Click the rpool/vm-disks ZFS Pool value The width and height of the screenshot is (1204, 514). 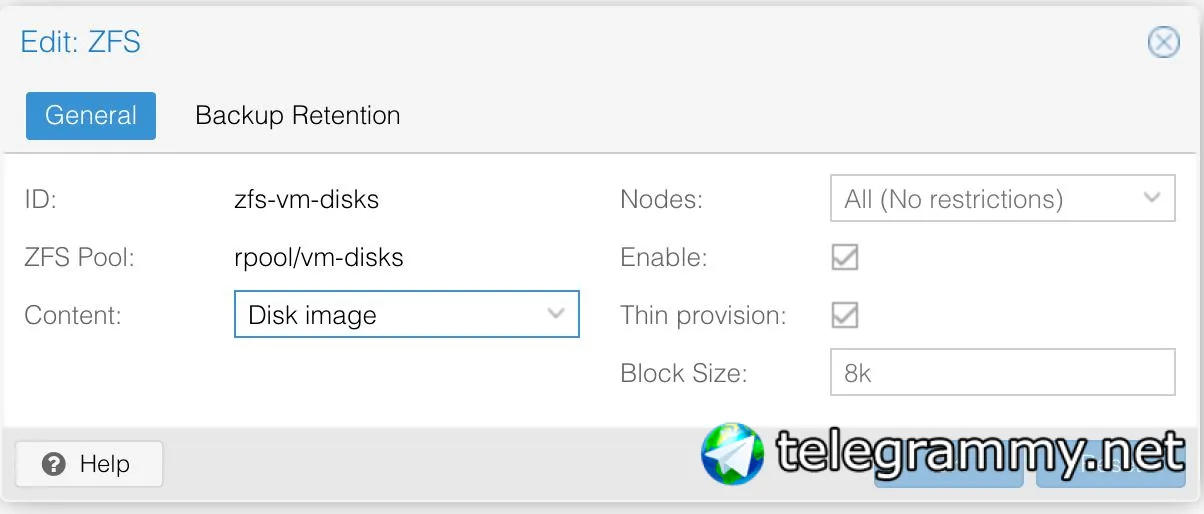pyautogui.click(x=318, y=257)
